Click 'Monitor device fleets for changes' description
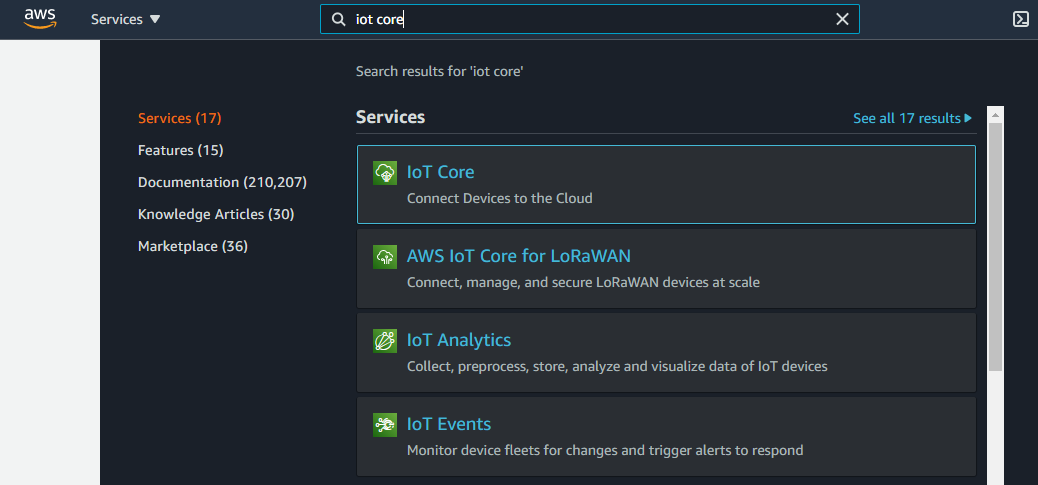Screen dimensions: 1038x485 605,451
